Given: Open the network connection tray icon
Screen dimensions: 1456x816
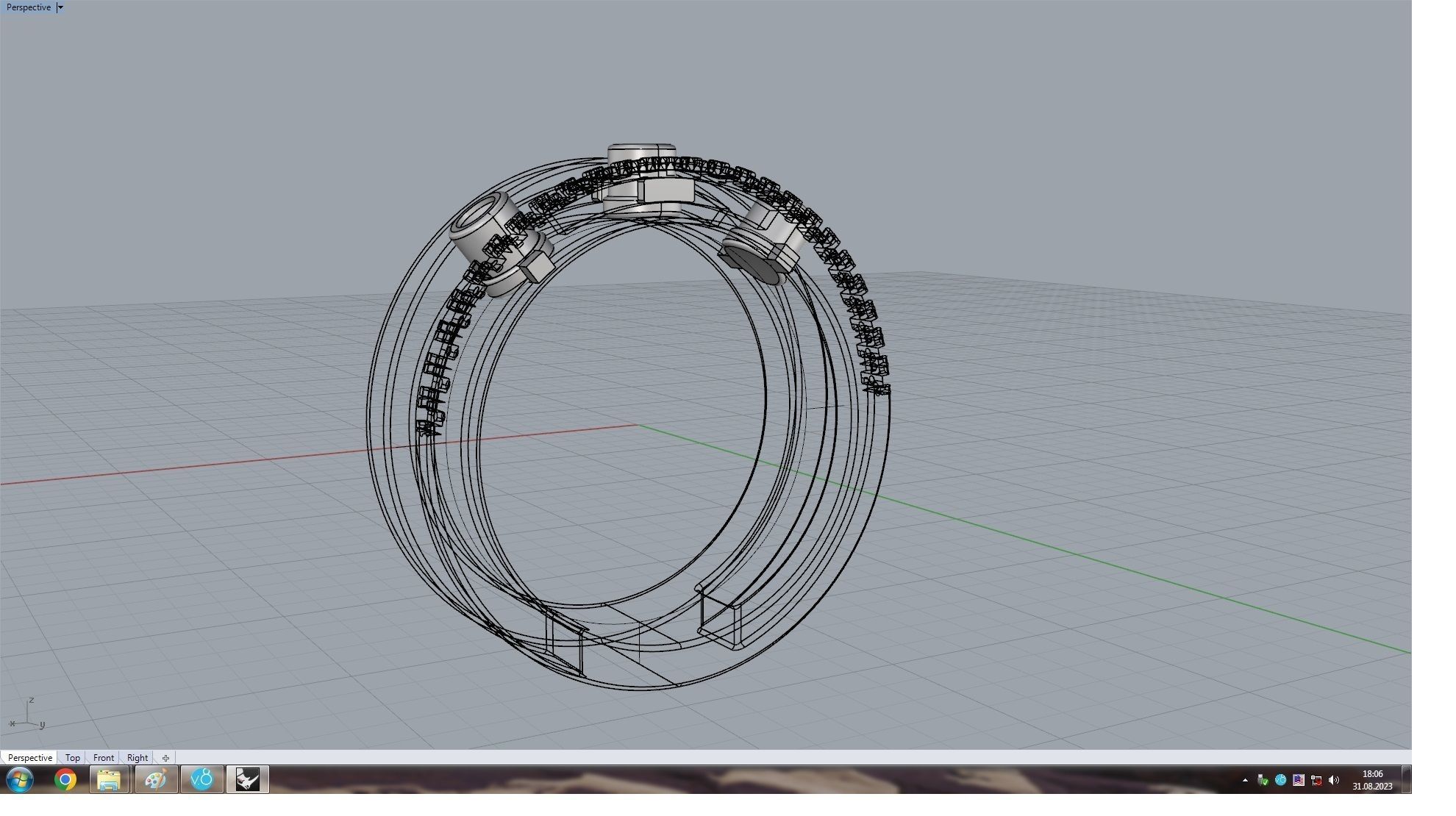Looking at the screenshot, I should click(1316, 780).
